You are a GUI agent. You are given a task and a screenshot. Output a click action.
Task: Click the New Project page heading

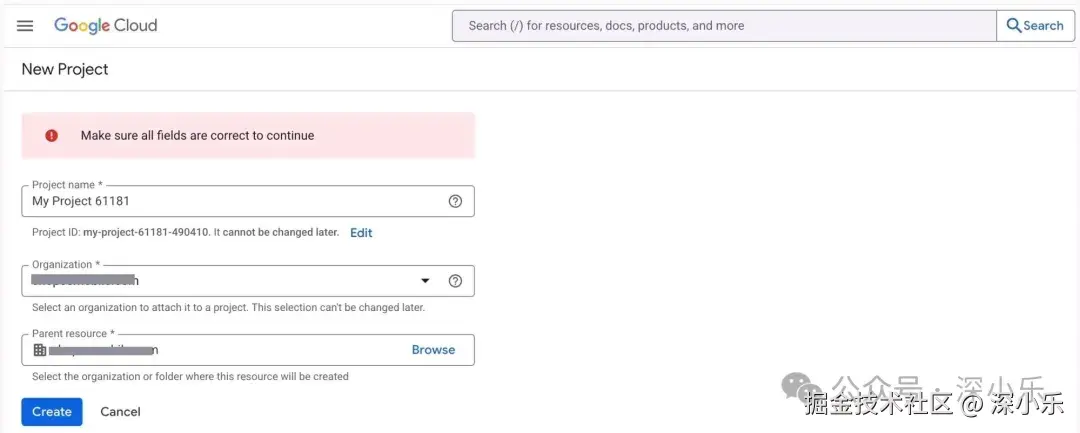(x=65, y=69)
